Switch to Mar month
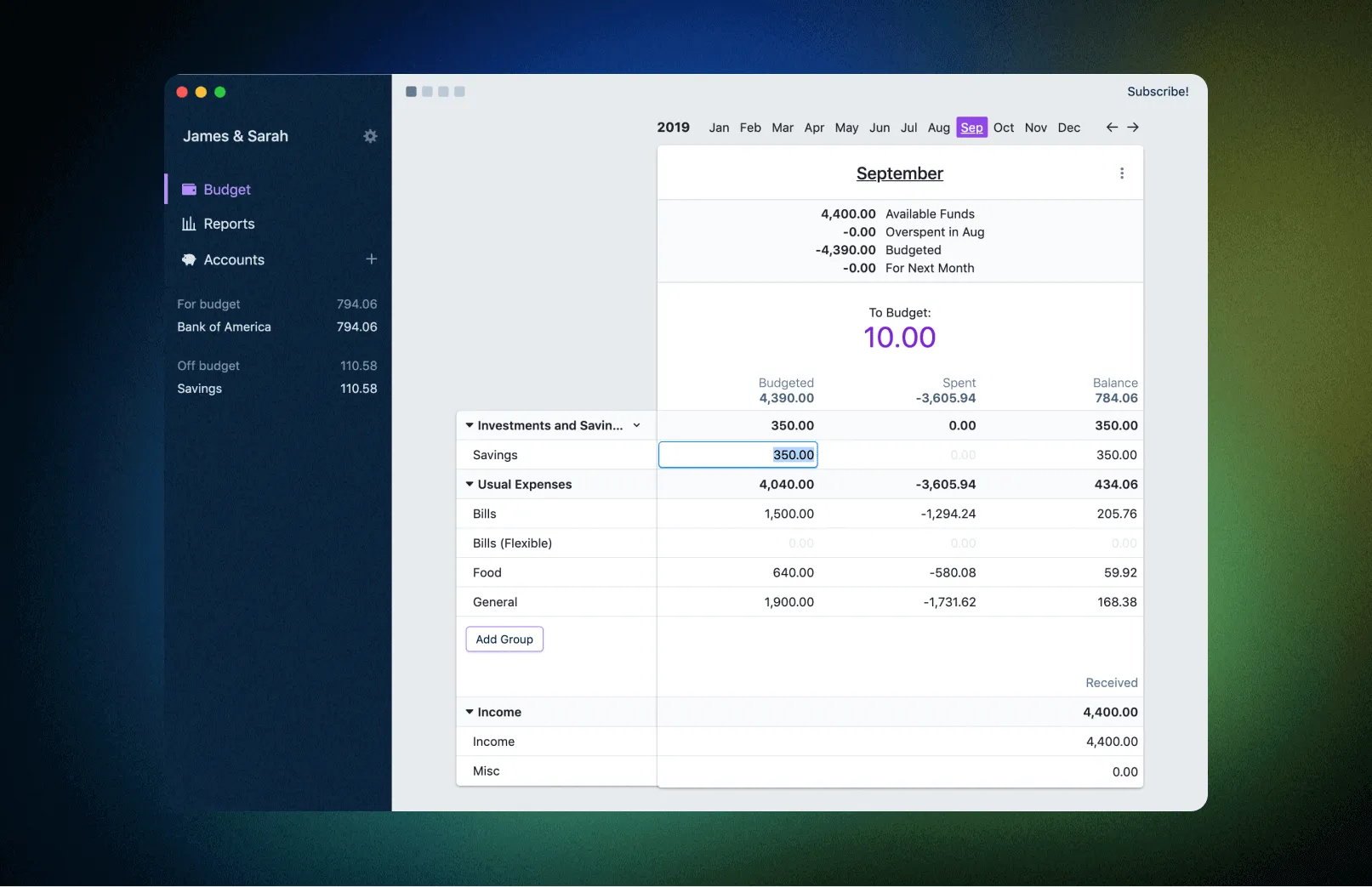Image resolution: width=1372 pixels, height=887 pixels. click(x=783, y=128)
